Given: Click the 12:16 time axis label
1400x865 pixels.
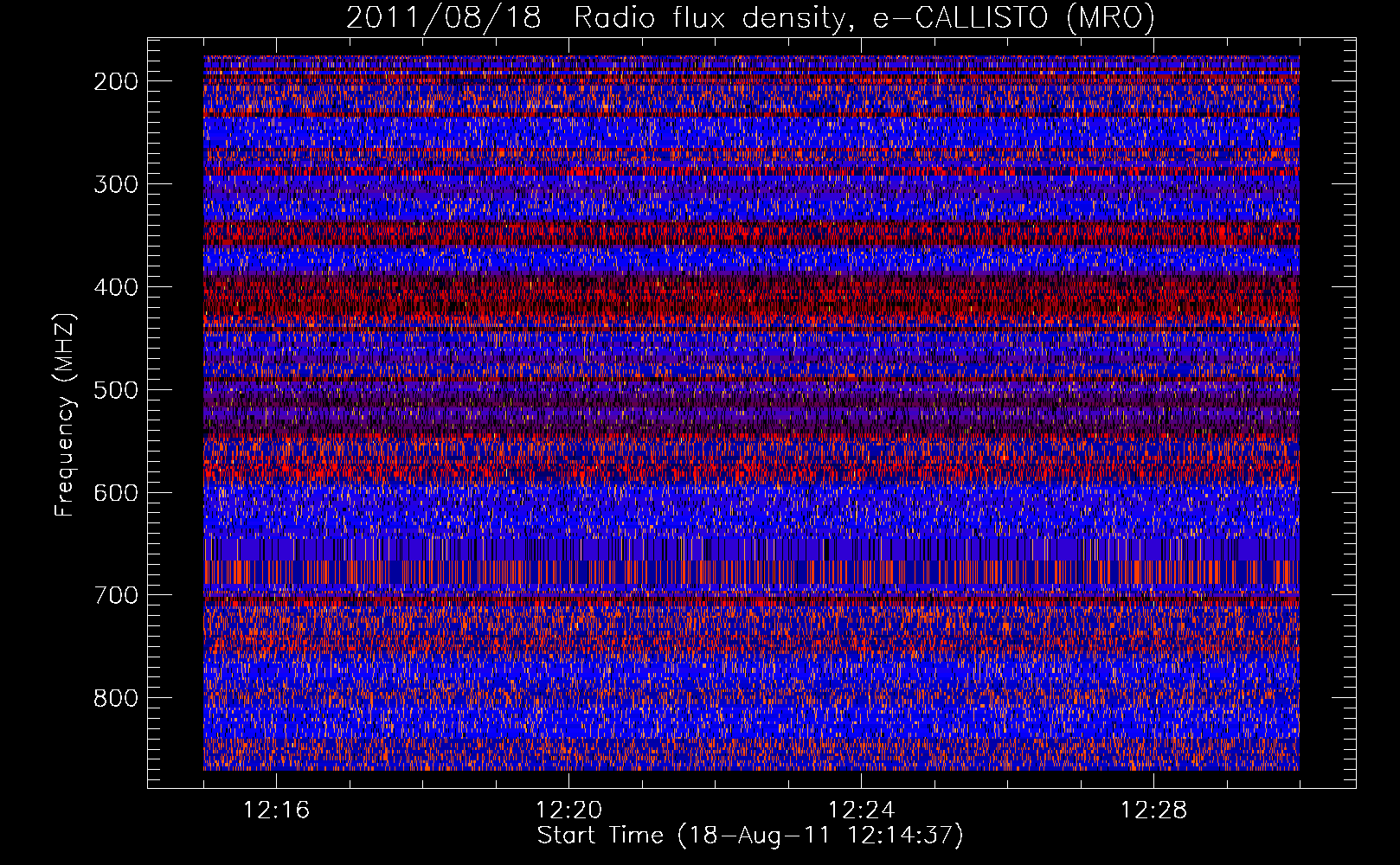Looking at the screenshot, I should click(x=276, y=811).
